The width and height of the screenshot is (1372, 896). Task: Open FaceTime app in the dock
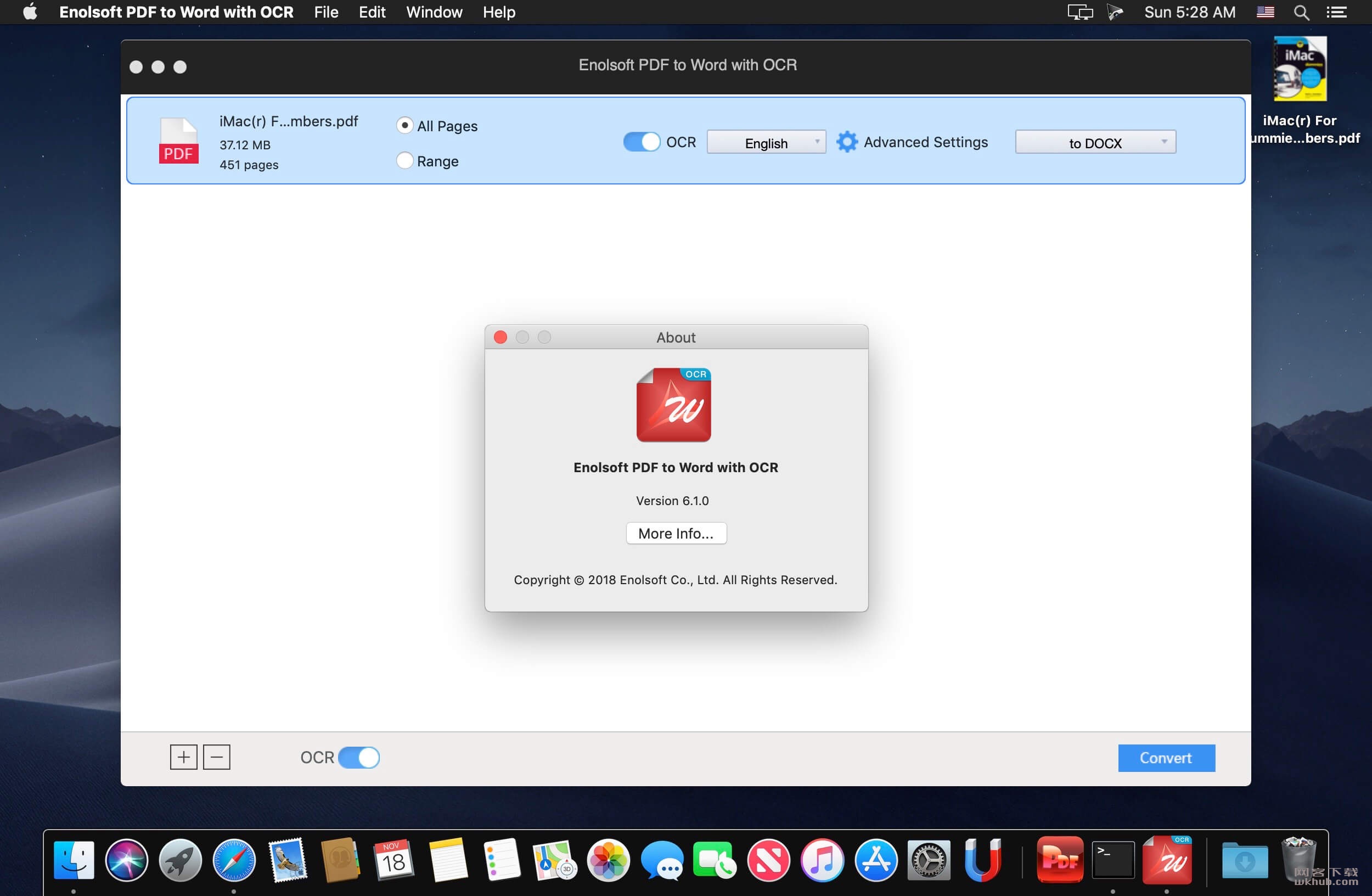tap(715, 860)
